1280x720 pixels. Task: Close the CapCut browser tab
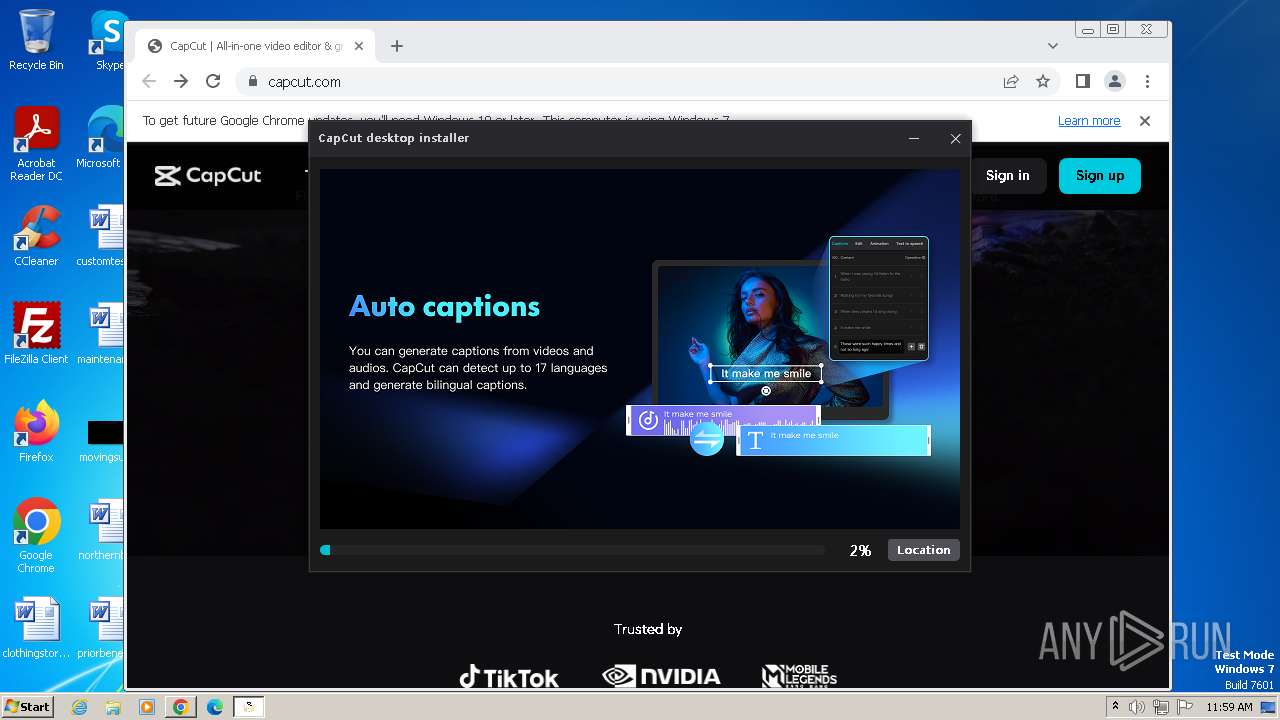pos(359,46)
